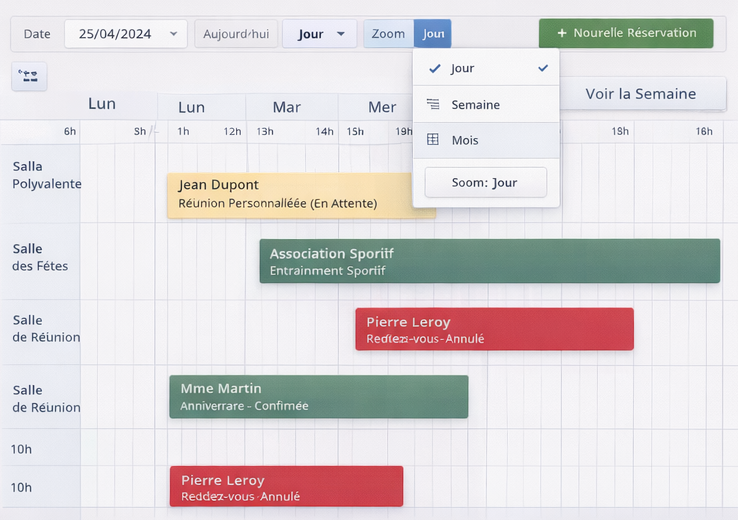Open Mme Martin Anniverrare reservation
738x520 pixels.
(x=319, y=397)
